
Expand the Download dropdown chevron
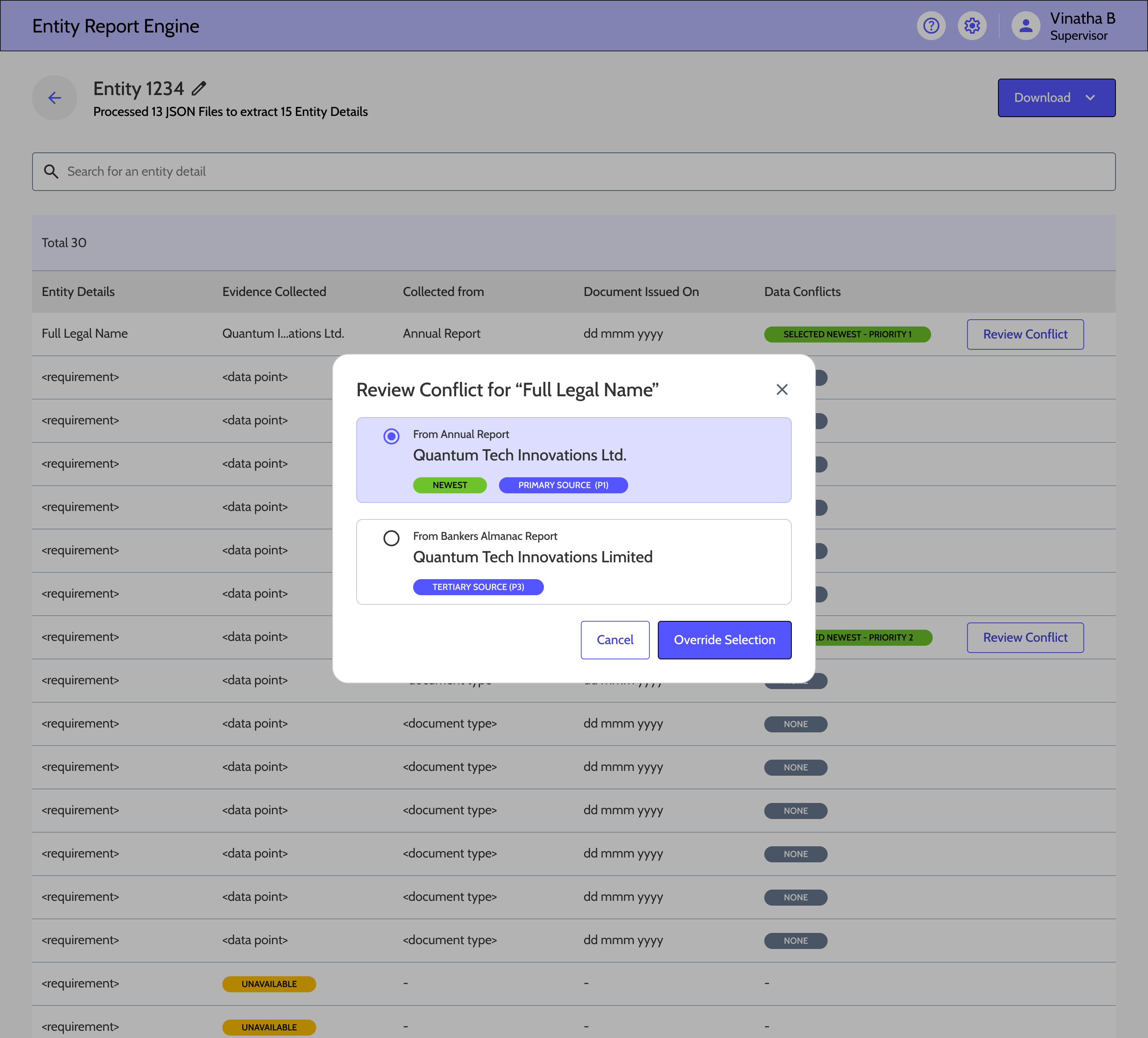click(x=1090, y=98)
